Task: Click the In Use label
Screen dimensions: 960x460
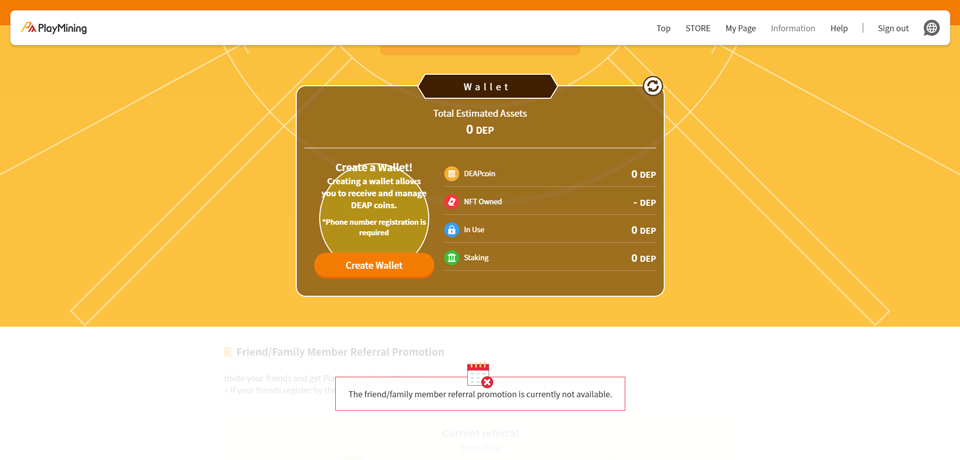Action: 474,230
